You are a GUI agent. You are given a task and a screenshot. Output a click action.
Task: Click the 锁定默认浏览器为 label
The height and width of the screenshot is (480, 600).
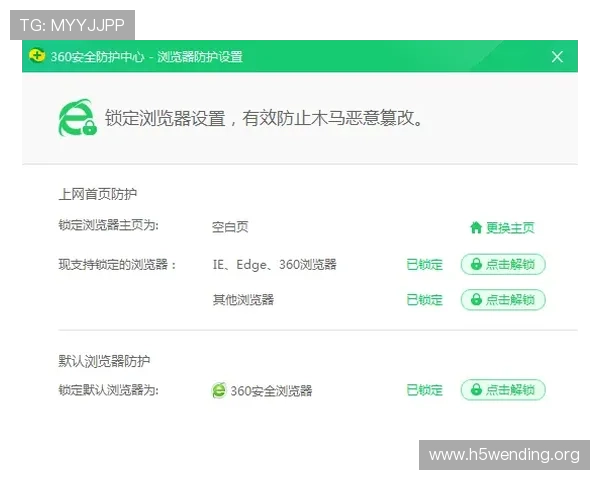pyautogui.click(x=108, y=390)
